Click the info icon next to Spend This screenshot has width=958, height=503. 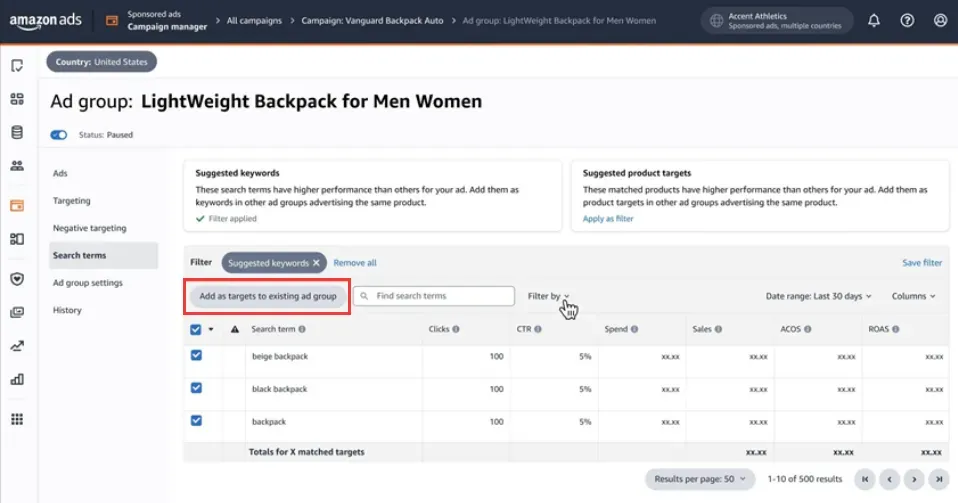click(x=634, y=329)
